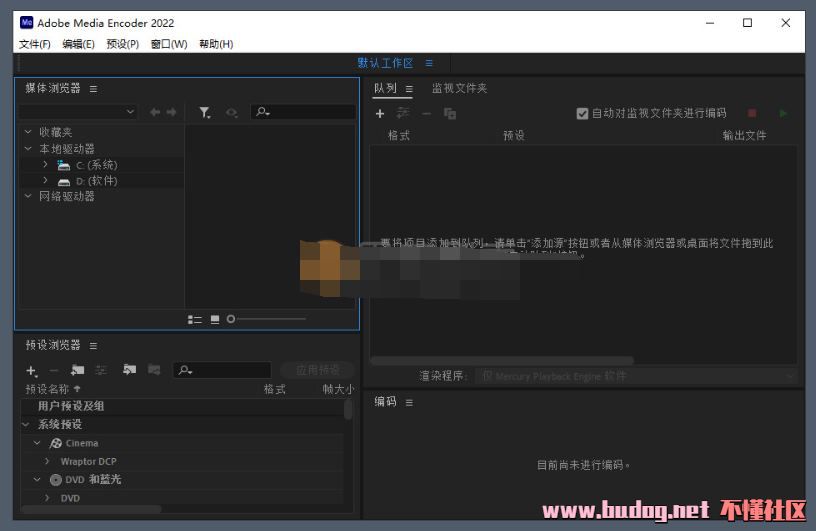
Task: Open the 窗口(W) menu
Action: 169,44
